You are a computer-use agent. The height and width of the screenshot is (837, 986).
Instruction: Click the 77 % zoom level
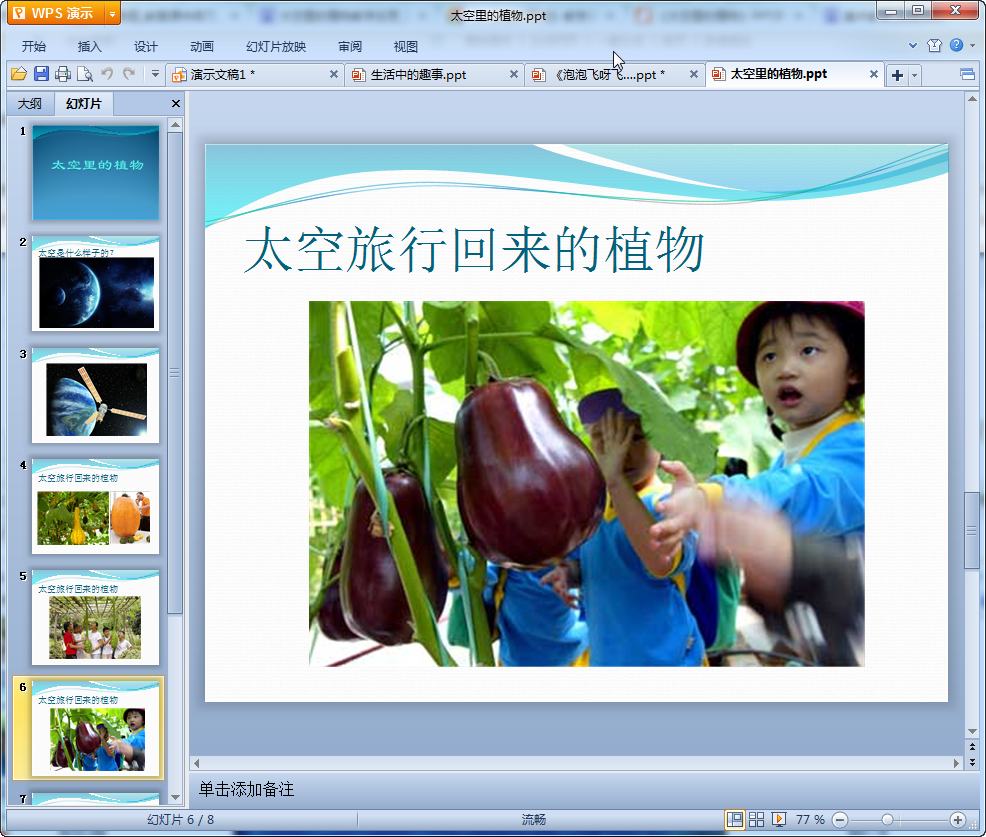pyautogui.click(x=810, y=819)
